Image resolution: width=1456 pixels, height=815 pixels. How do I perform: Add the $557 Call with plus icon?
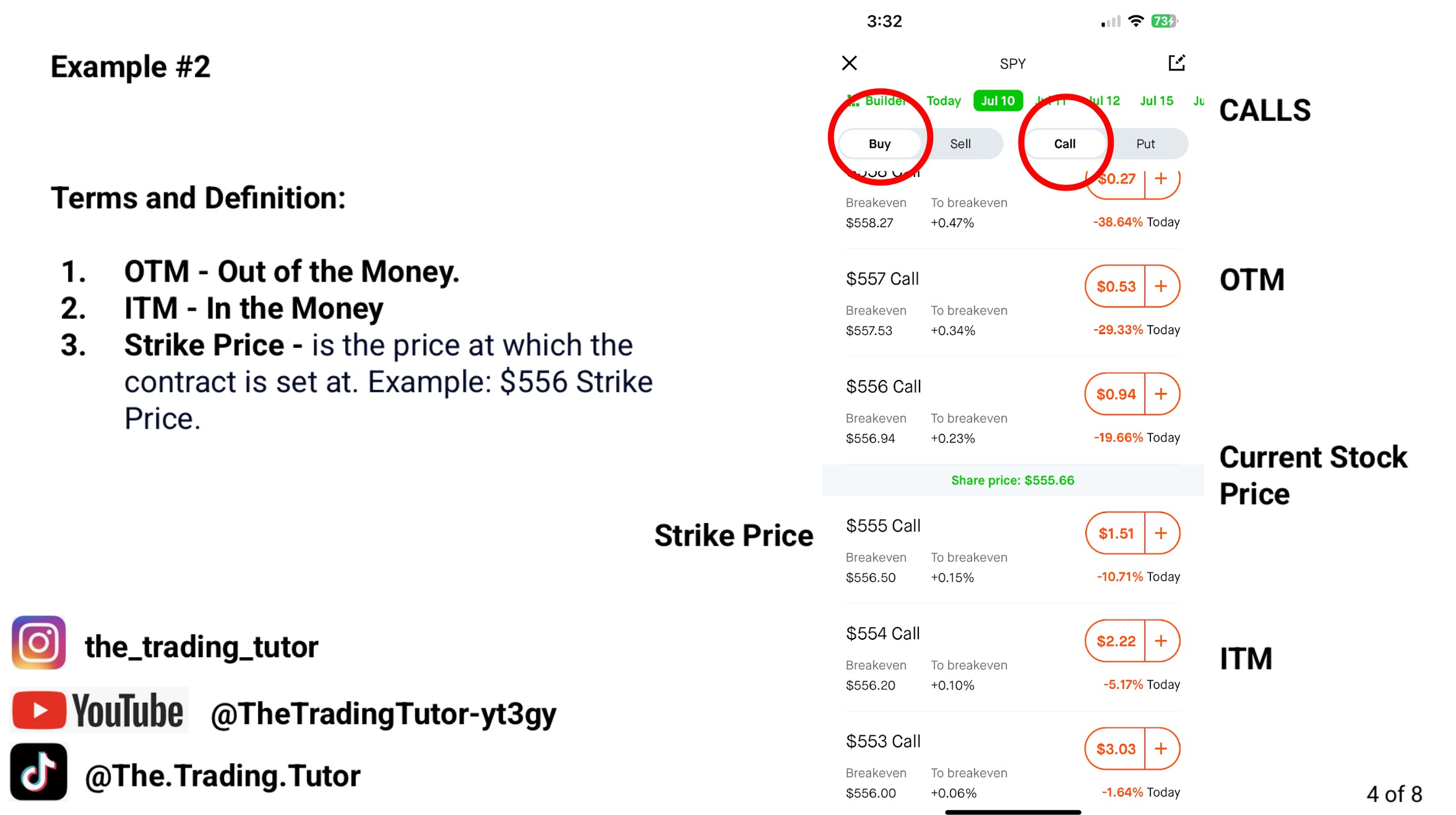[x=1161, y=287]
